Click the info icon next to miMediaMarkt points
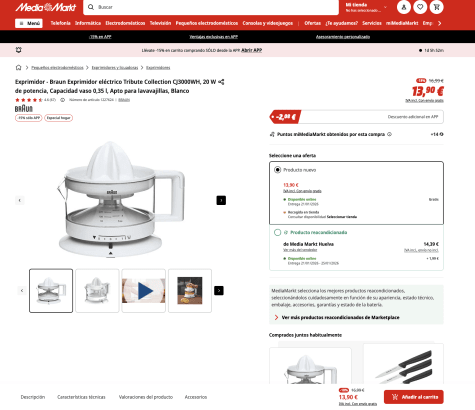The height and width of the screenshot is (410, 475). click(389, 134)
